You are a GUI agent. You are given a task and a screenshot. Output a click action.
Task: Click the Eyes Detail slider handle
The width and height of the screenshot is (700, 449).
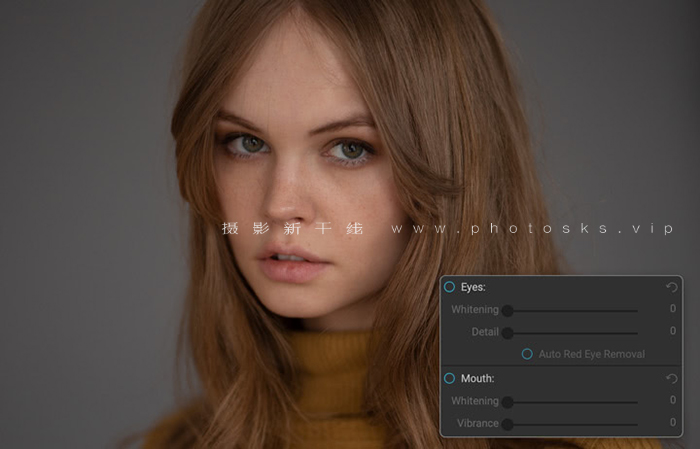pos(508,333)
